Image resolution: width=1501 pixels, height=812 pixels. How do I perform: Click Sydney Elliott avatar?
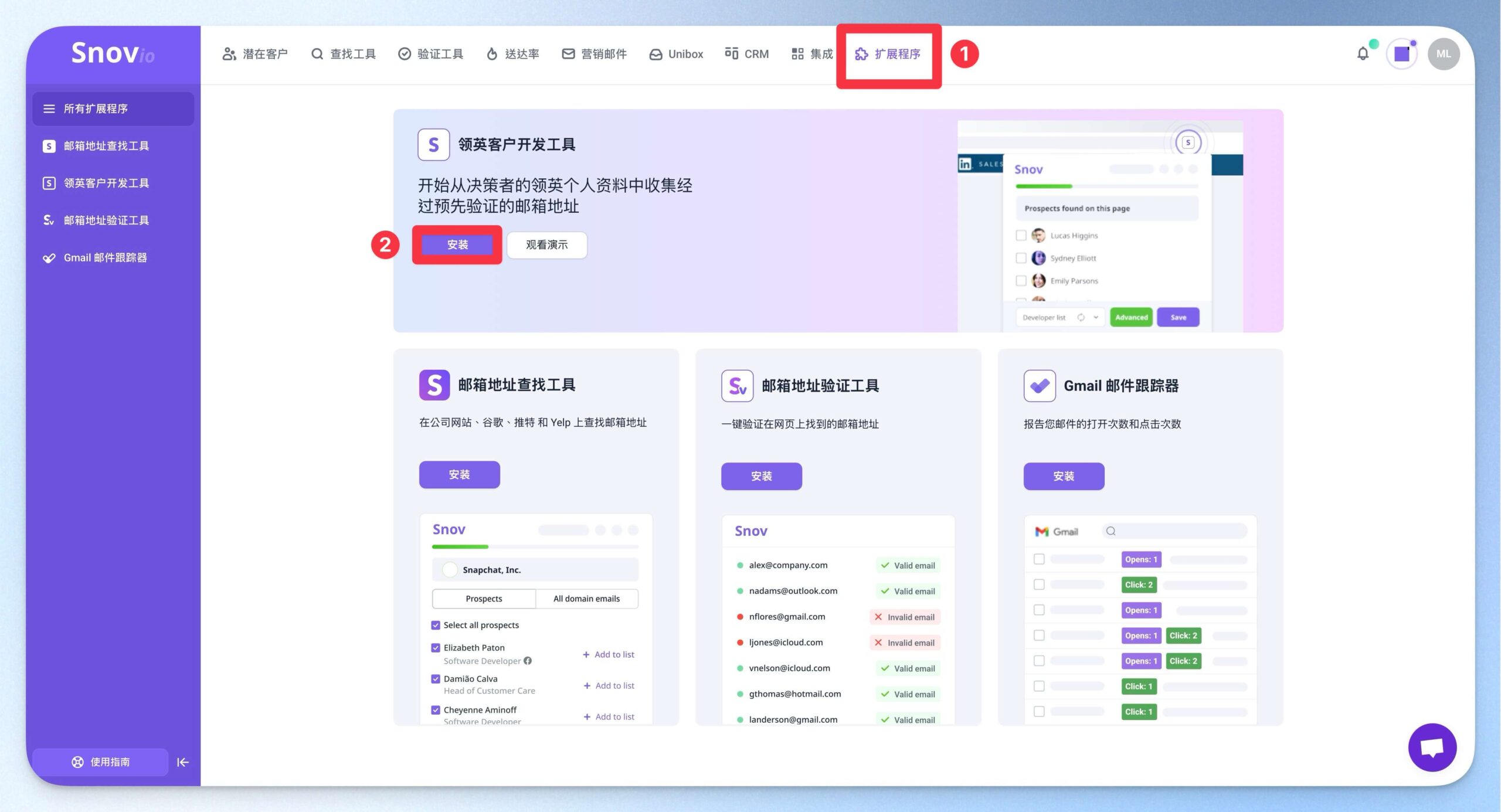tap(1038, 258)
